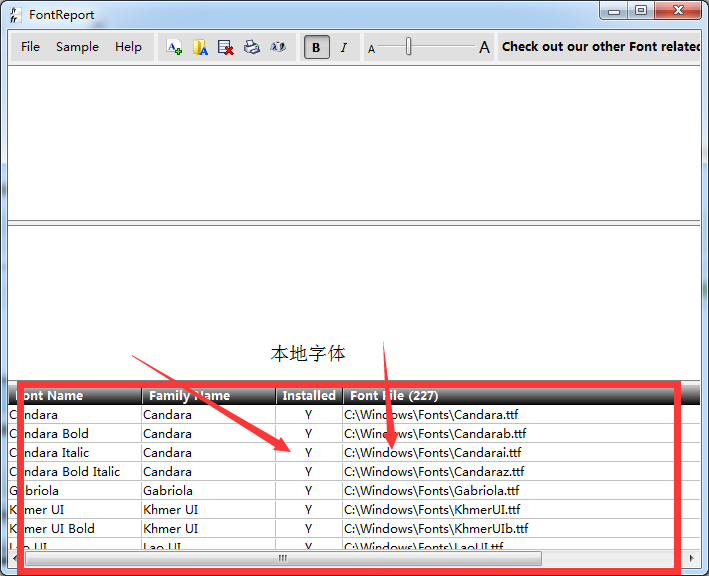Viewport: 709px width, 576px height.
Task: Click the small A font size icon
Action: (371, 48)
